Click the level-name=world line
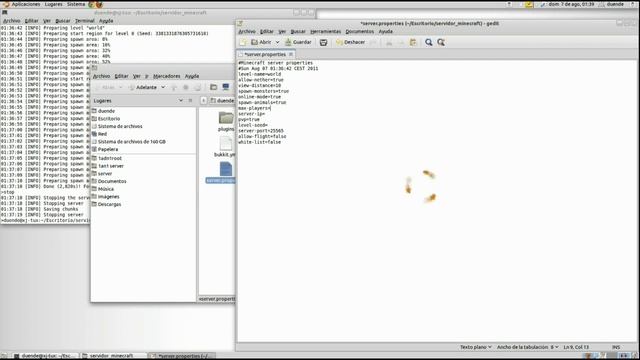Screen dimensions: 640x360 tap(260, 74)
